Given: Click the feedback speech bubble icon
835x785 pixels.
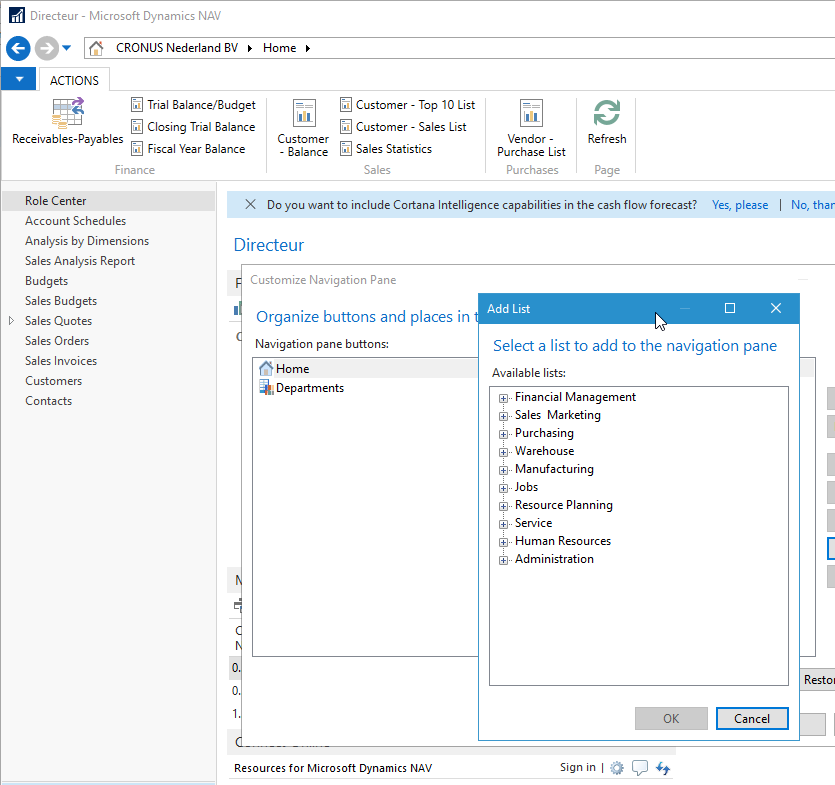Looking at the screenshot, I should tap(640, 768).
